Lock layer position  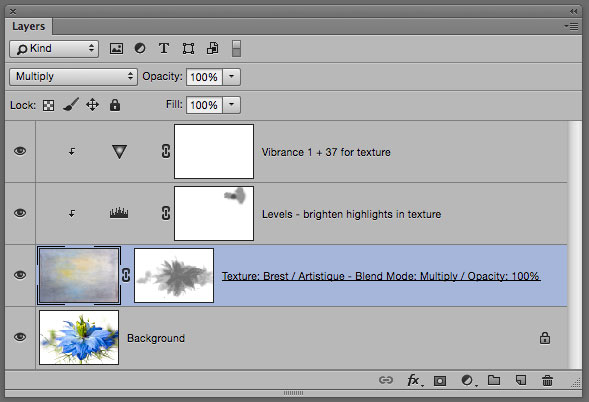(x=92, y=105)
